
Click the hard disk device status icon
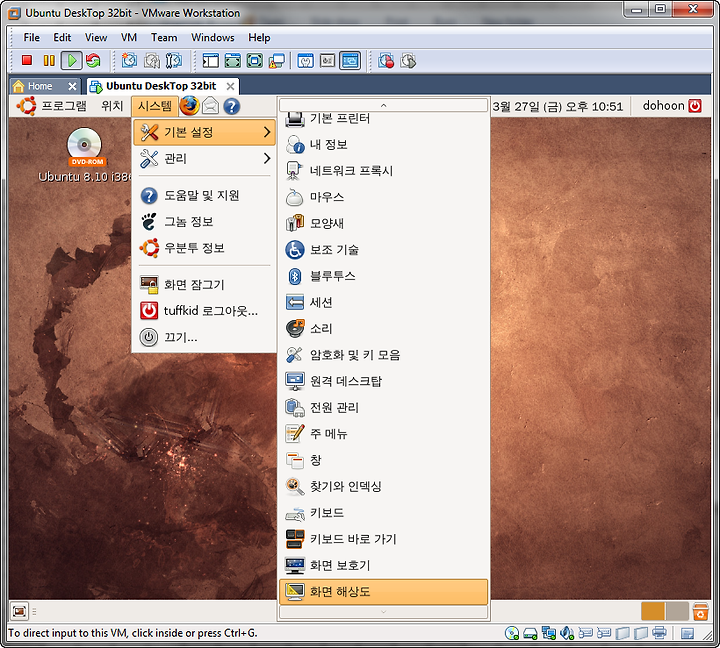click(x=530, y=633)
